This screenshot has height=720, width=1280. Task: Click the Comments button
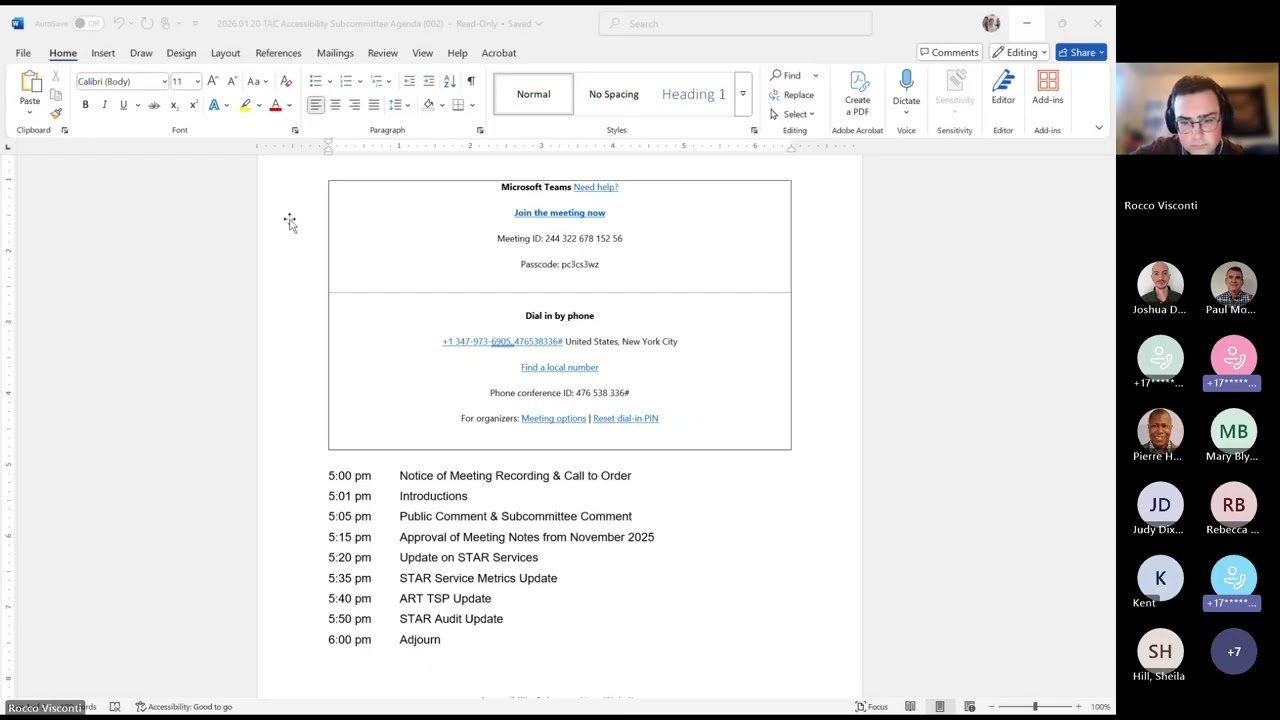click(948, 53)
